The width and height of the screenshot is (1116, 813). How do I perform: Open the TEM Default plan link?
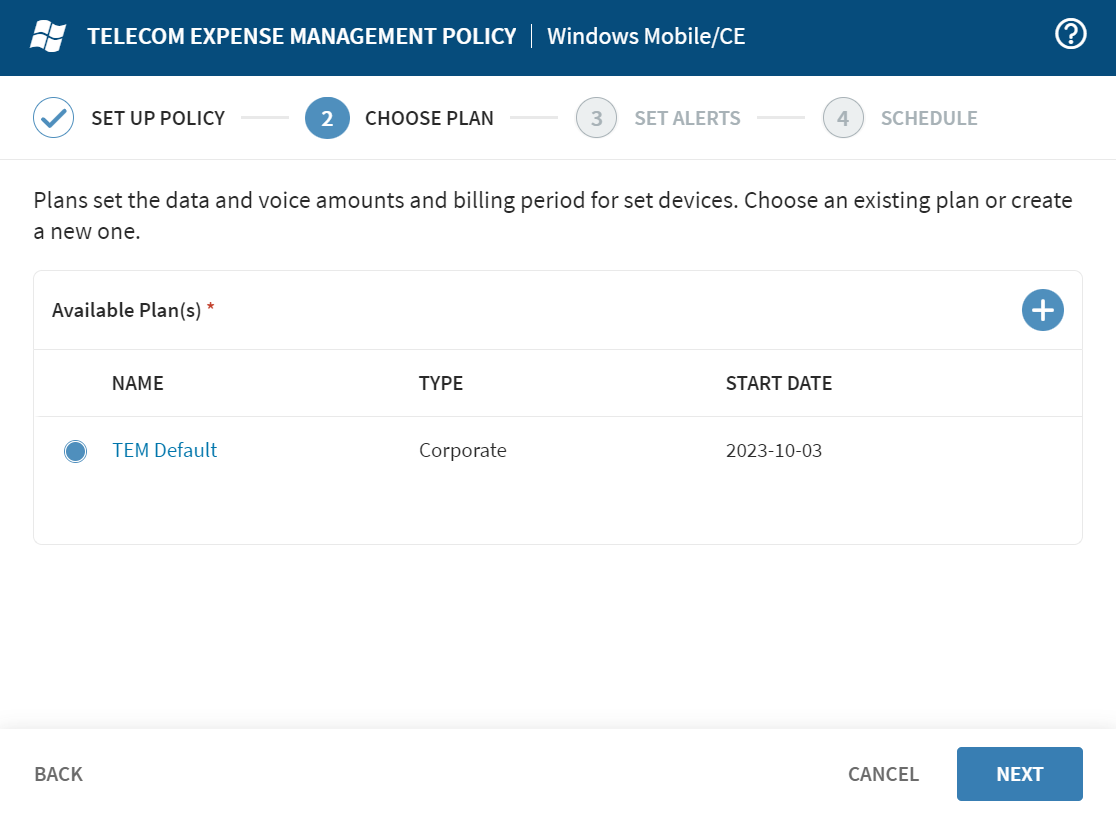pos(164,450)
